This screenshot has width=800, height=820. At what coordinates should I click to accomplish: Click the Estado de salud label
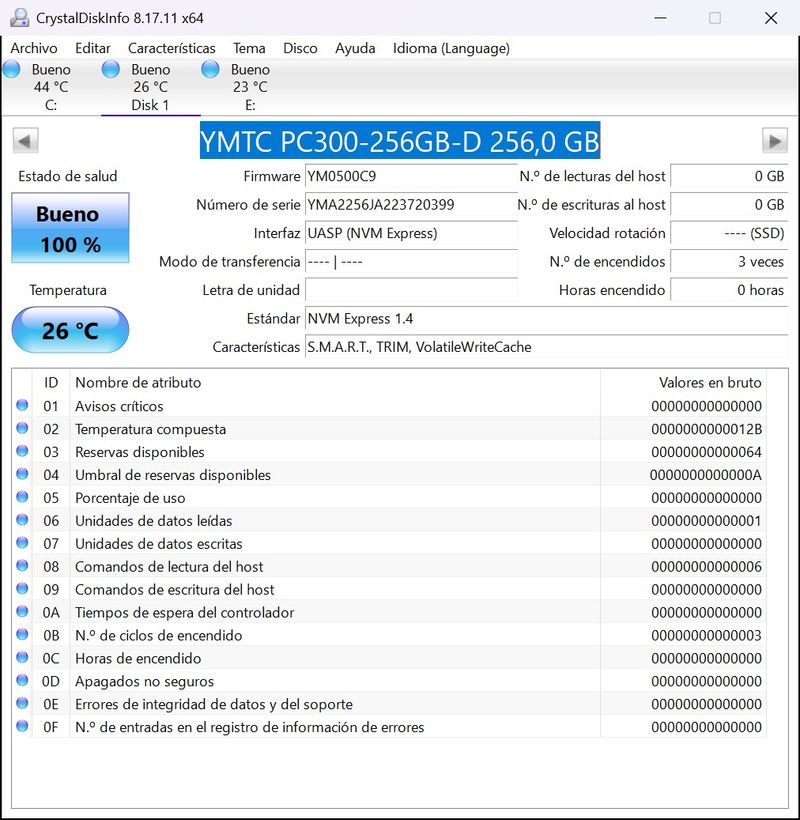[x=67, y=176]
